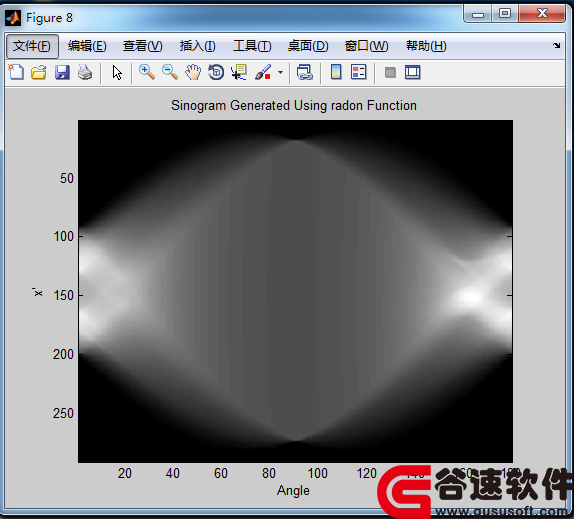Click the Hide Plot Tools icon
The width and height of the screenshot is (574, 519).
pyautogui.click(x=390, y=72)
